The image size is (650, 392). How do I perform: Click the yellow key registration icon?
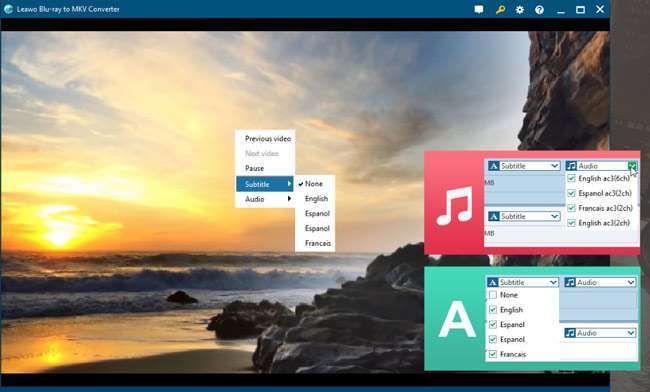[500, 9]
